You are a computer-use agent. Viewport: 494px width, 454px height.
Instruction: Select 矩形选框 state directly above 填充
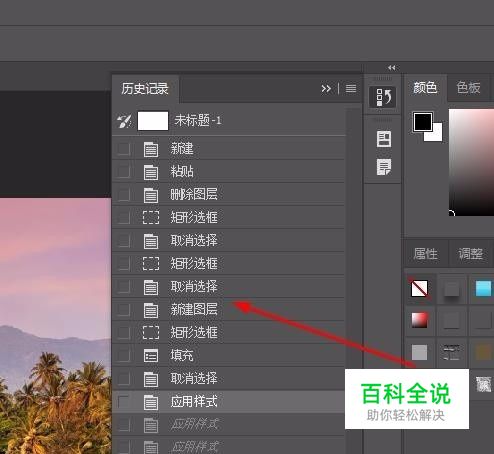[x=229, y=333]
